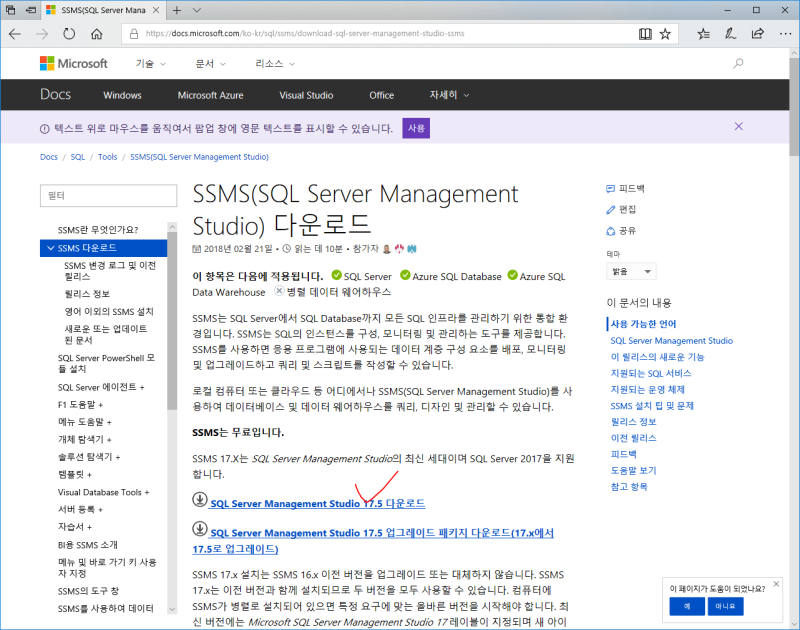Click the 편집 pencil icon

pos(611,210)
